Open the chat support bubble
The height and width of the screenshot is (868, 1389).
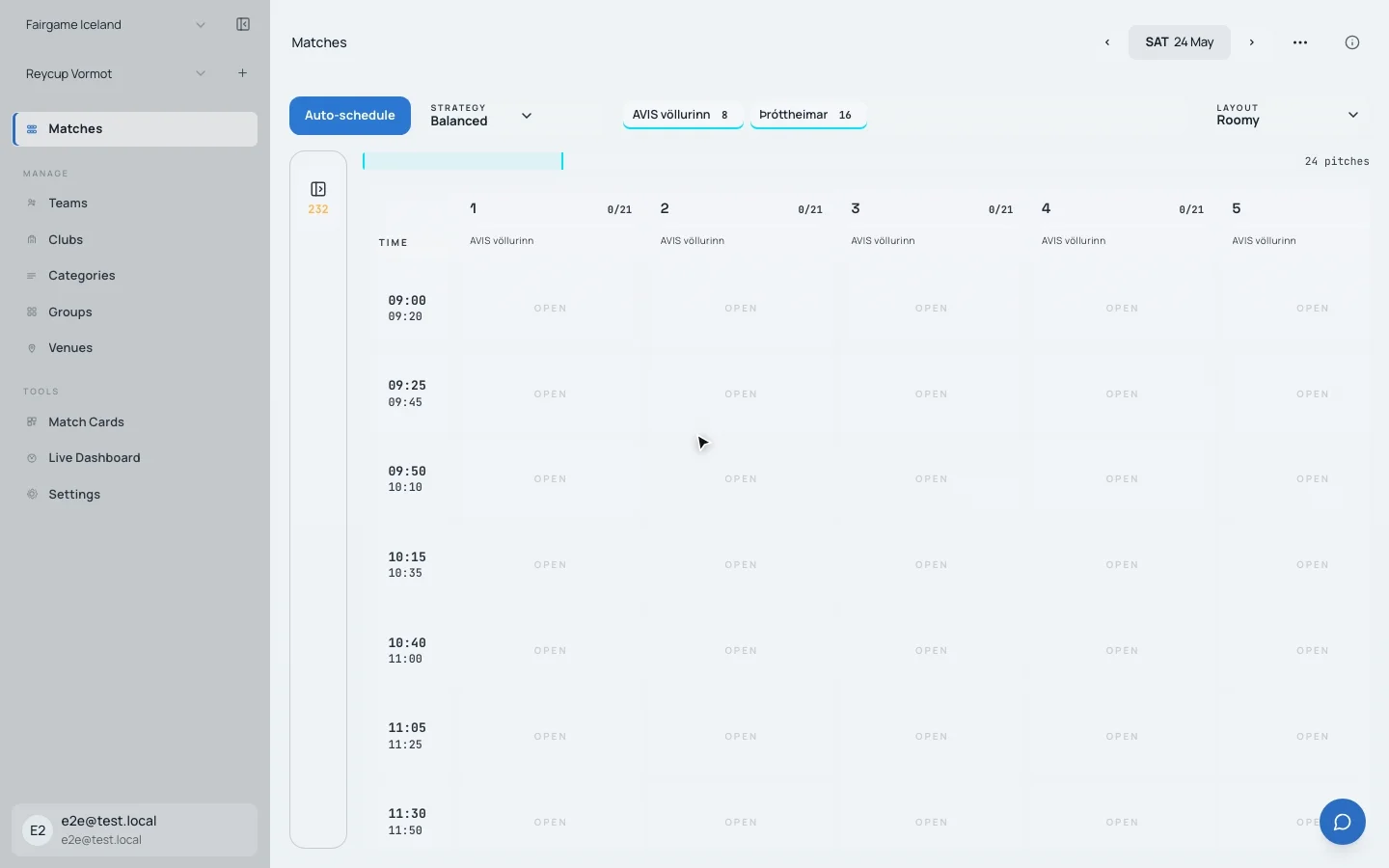[1342, 822]
